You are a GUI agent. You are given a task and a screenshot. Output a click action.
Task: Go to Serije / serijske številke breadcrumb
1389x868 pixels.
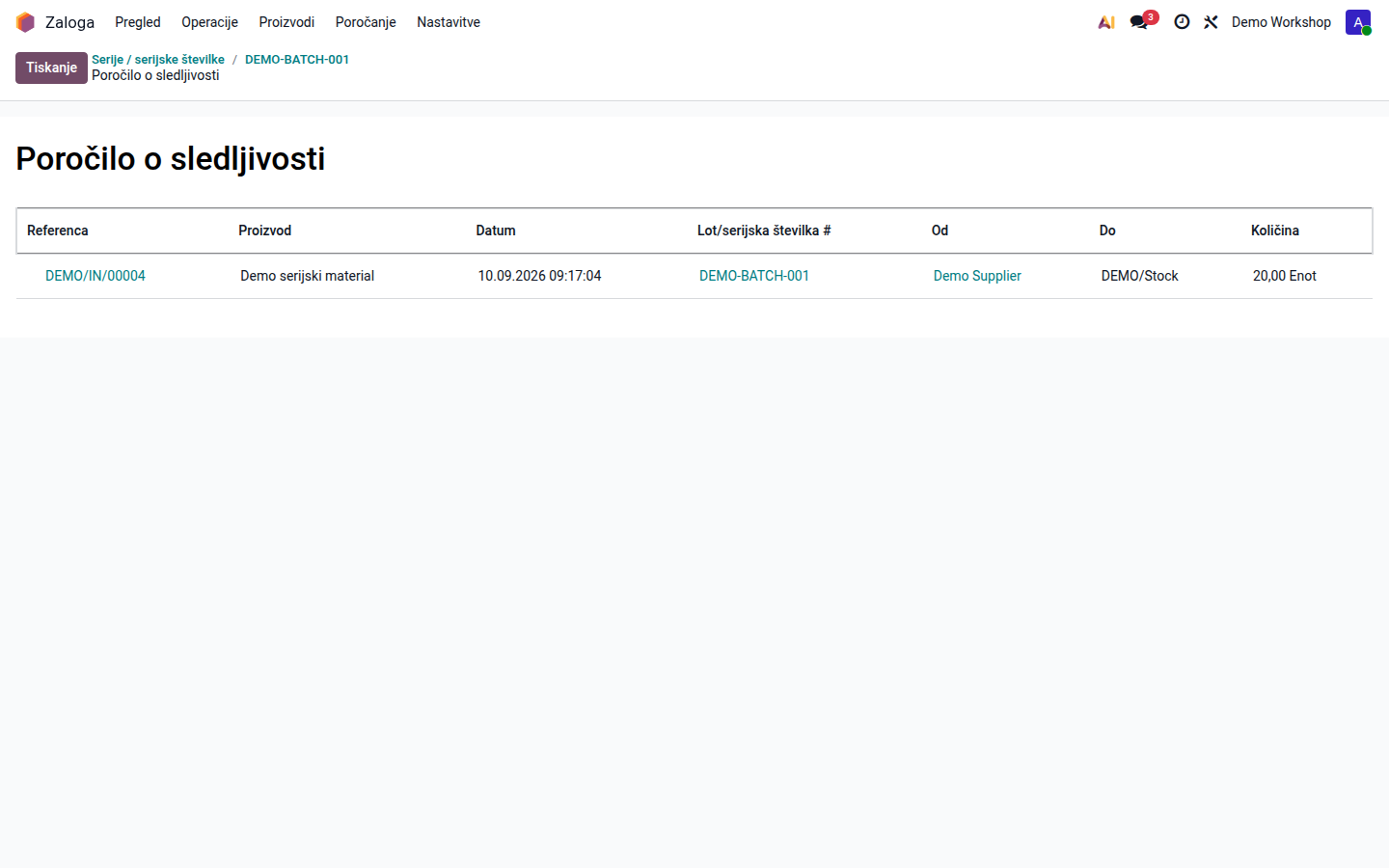click(158, 60)
